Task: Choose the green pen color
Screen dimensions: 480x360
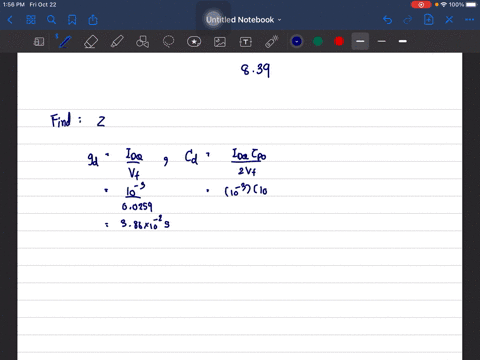Action: tap(318, 41)
